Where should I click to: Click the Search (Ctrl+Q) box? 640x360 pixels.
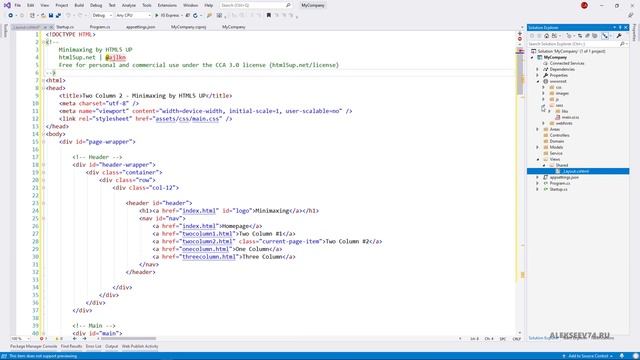pos(256,5)
